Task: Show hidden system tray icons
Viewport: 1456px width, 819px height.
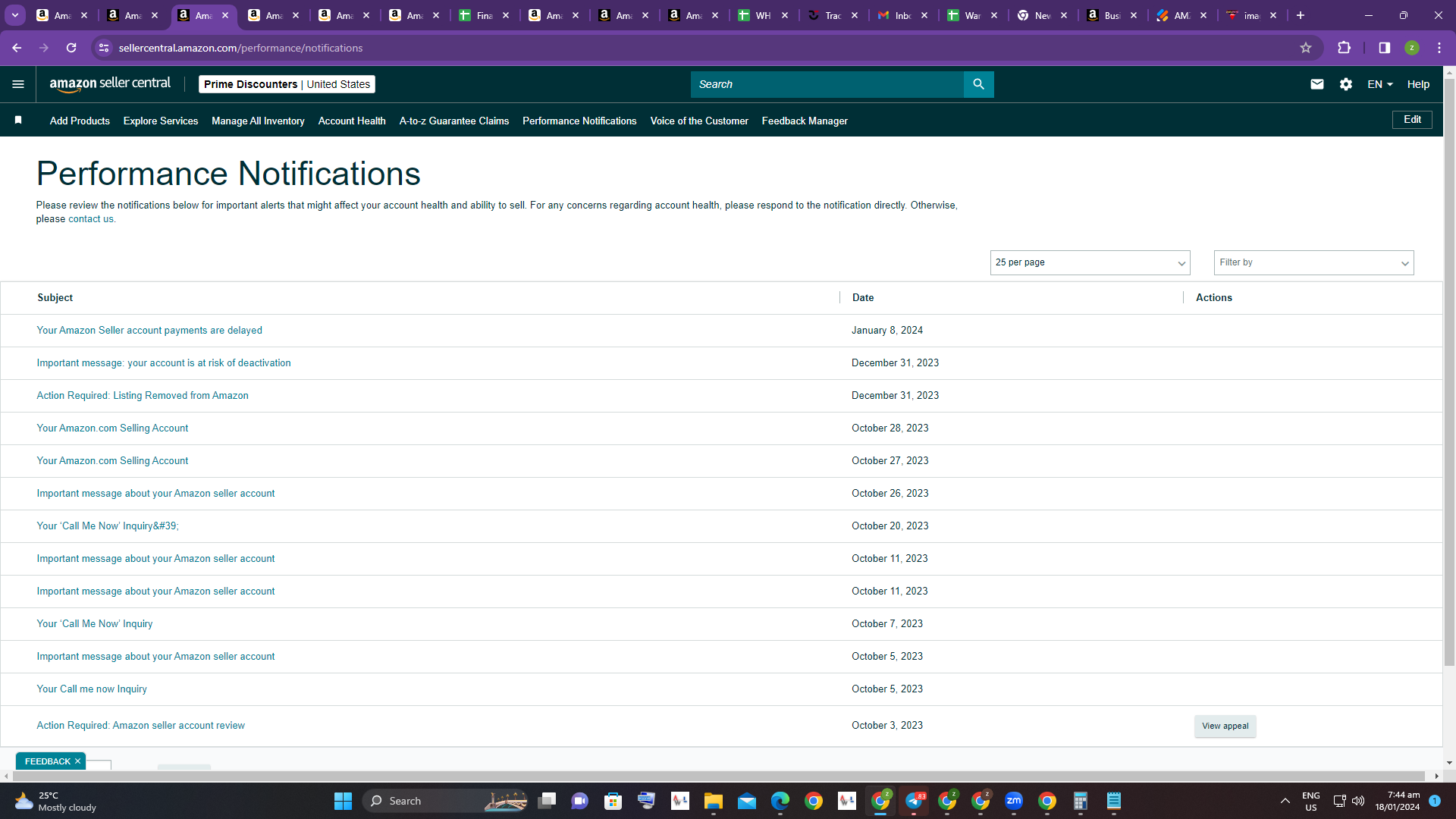Action: point(1285,801)
